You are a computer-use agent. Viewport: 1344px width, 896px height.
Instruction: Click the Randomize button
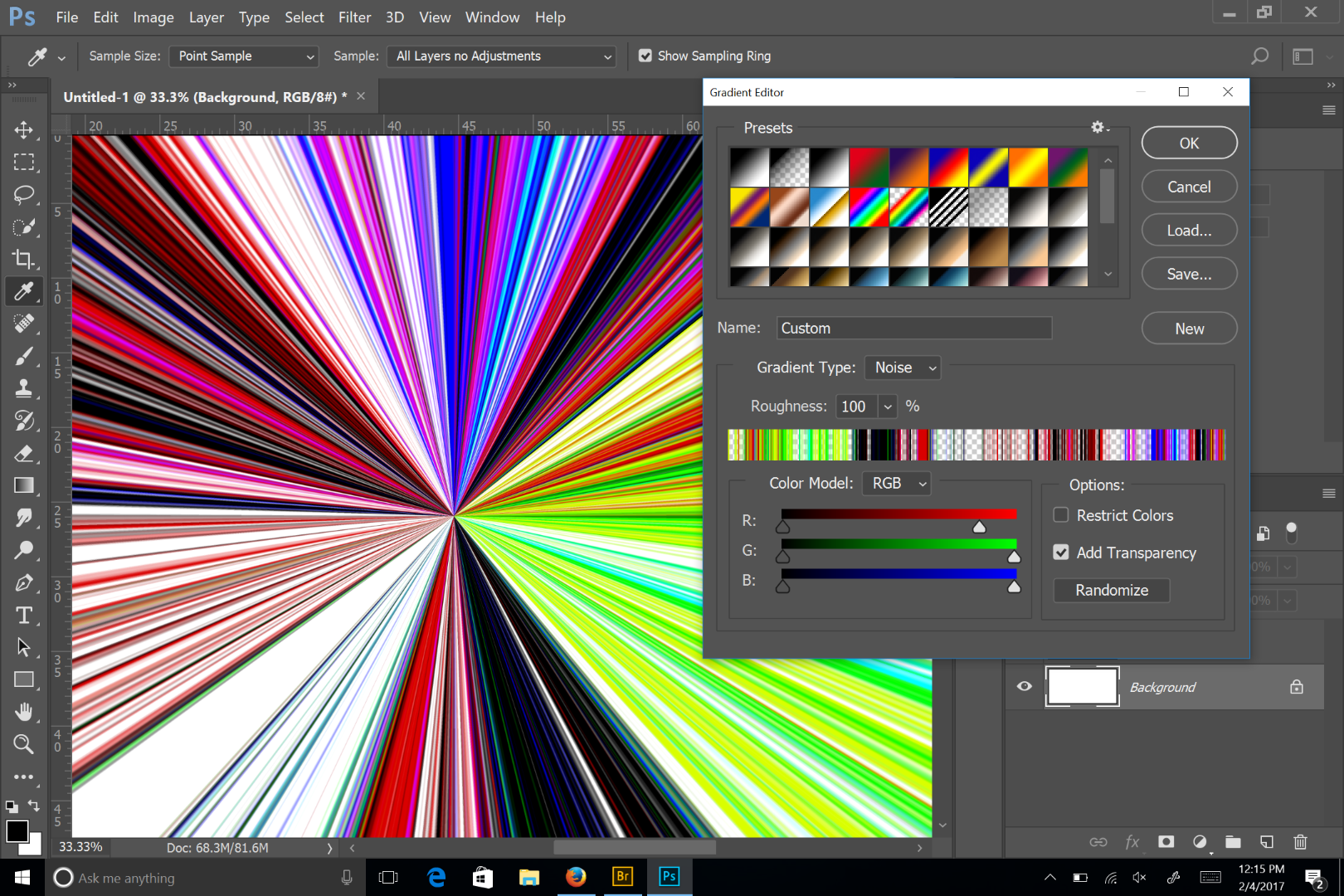[1111, 590]
